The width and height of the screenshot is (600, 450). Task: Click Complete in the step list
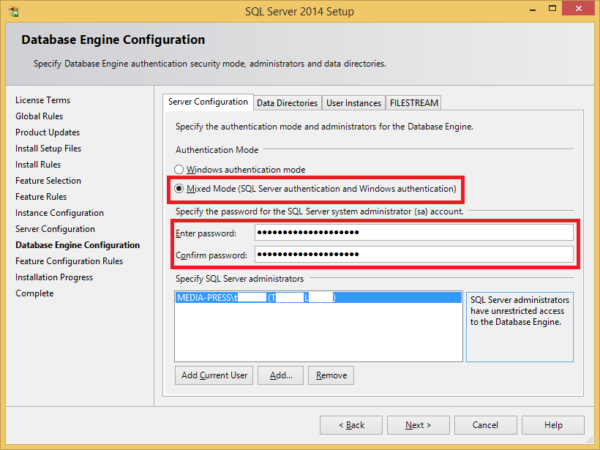tap(34, 293)
